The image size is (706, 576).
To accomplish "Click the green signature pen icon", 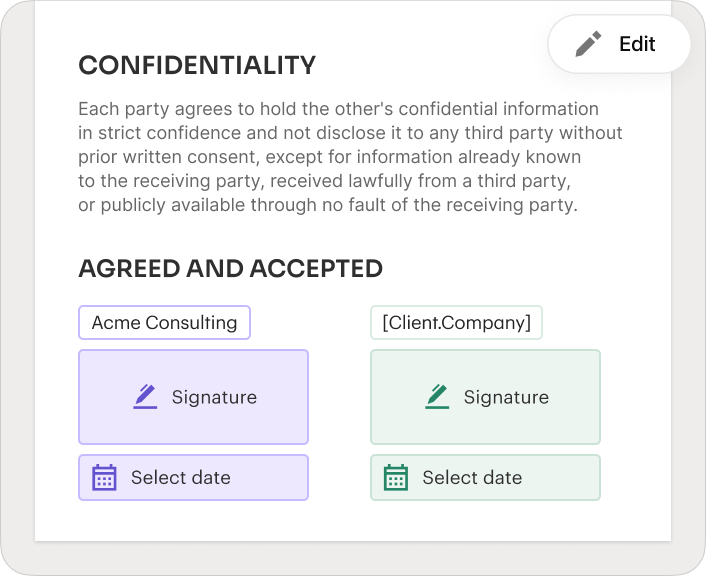I will point(437,397).
